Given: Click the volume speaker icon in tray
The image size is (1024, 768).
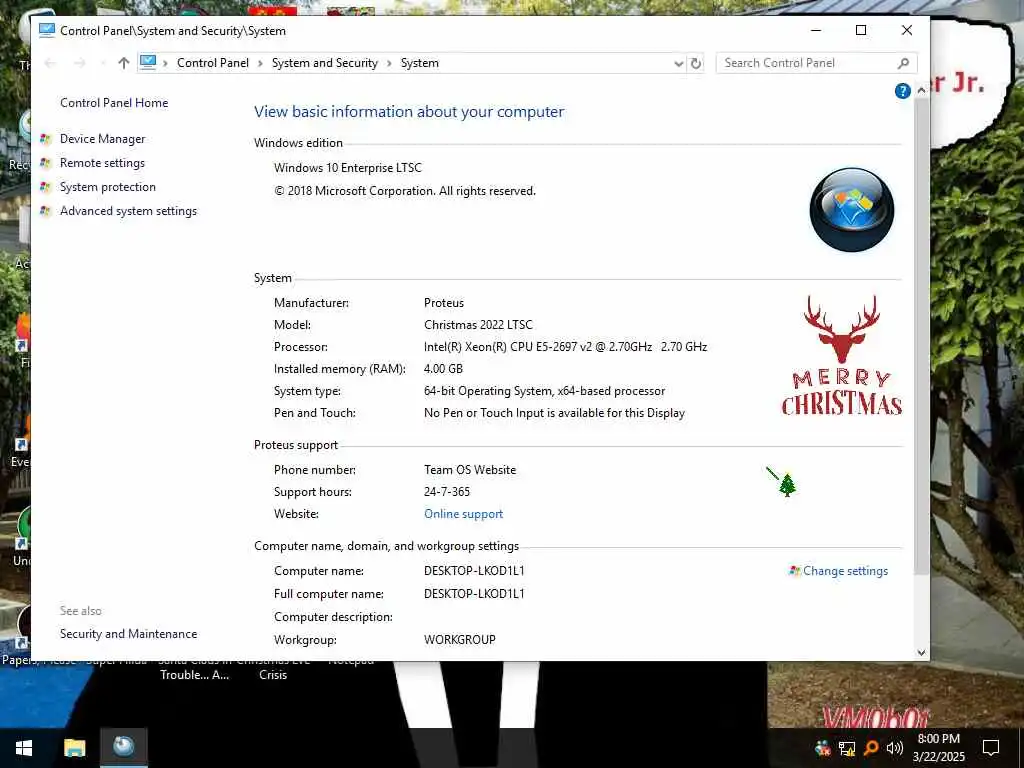Looking at the screenshot, I should [895, 748].
